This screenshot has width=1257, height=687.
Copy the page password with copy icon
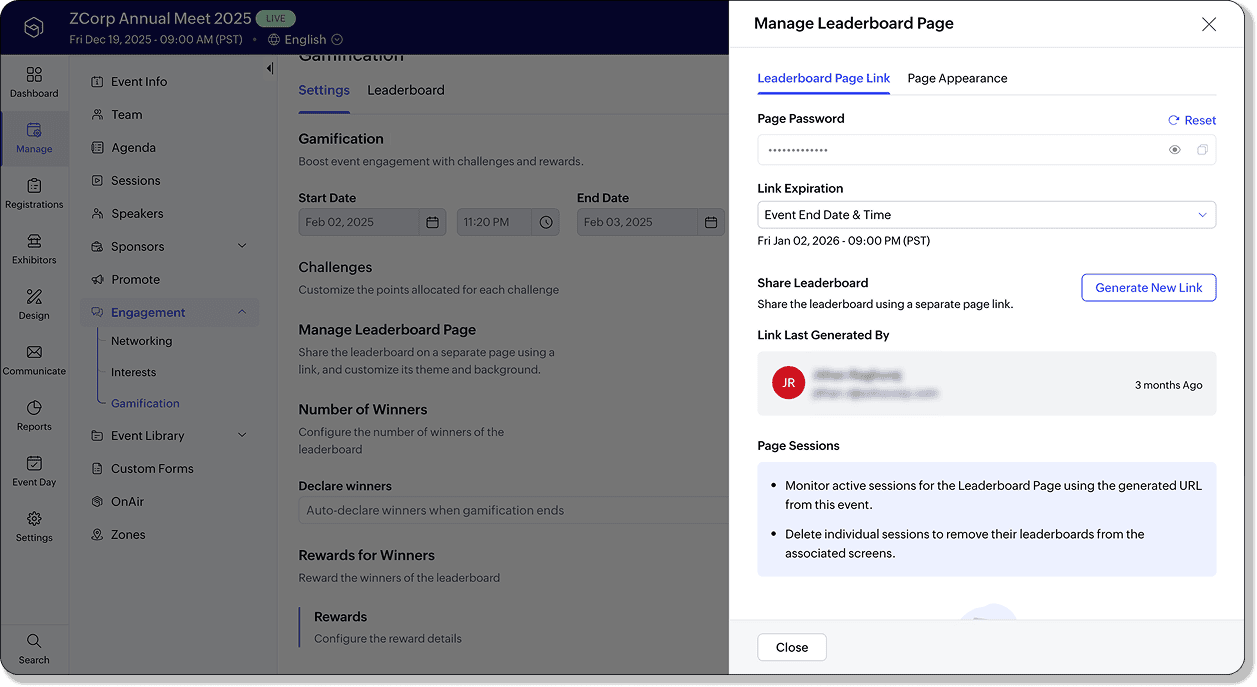pos(1202,150)
